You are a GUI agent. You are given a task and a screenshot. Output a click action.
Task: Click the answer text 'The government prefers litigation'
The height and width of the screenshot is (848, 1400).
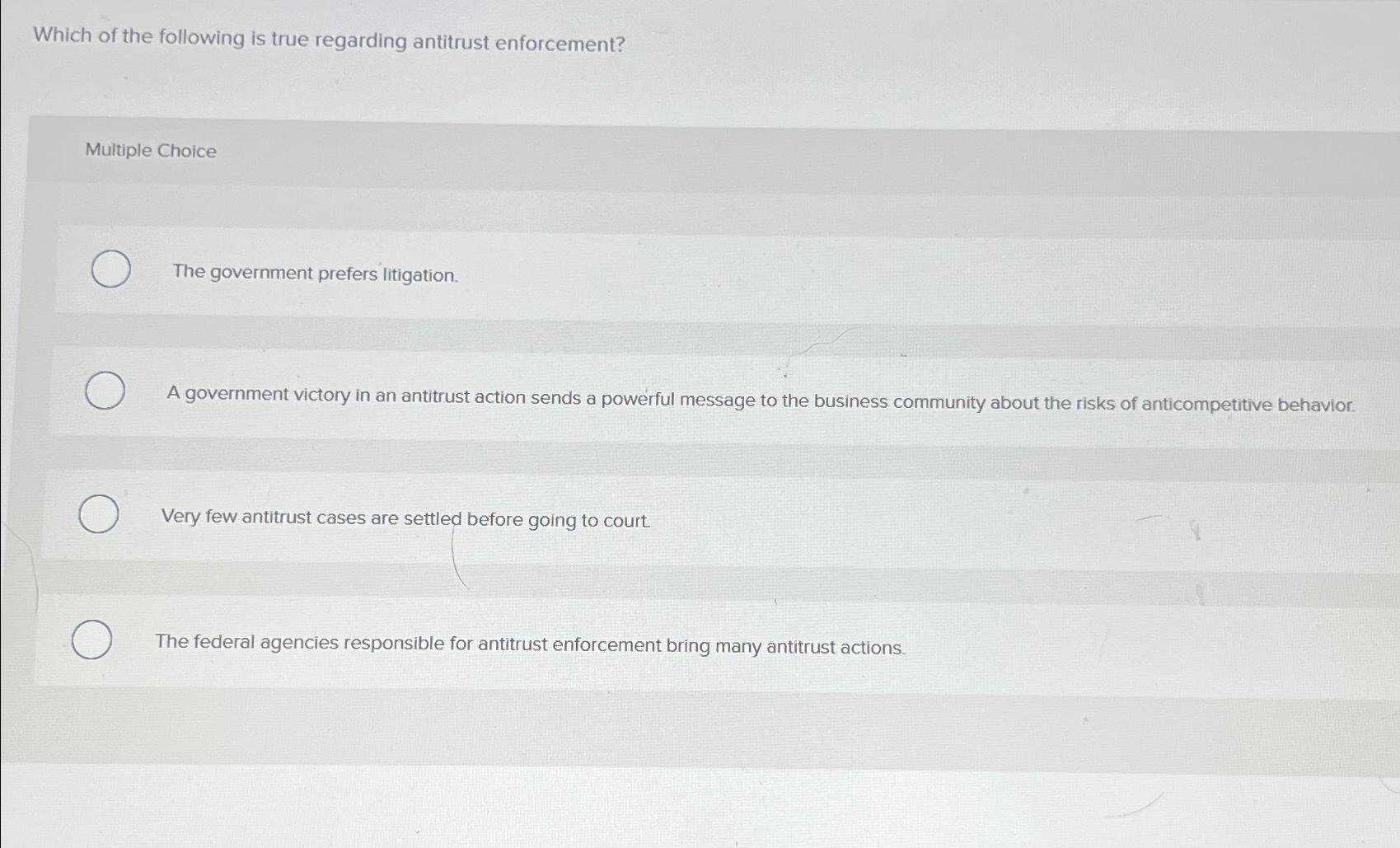pyautogui.click(x=313, y=273)
